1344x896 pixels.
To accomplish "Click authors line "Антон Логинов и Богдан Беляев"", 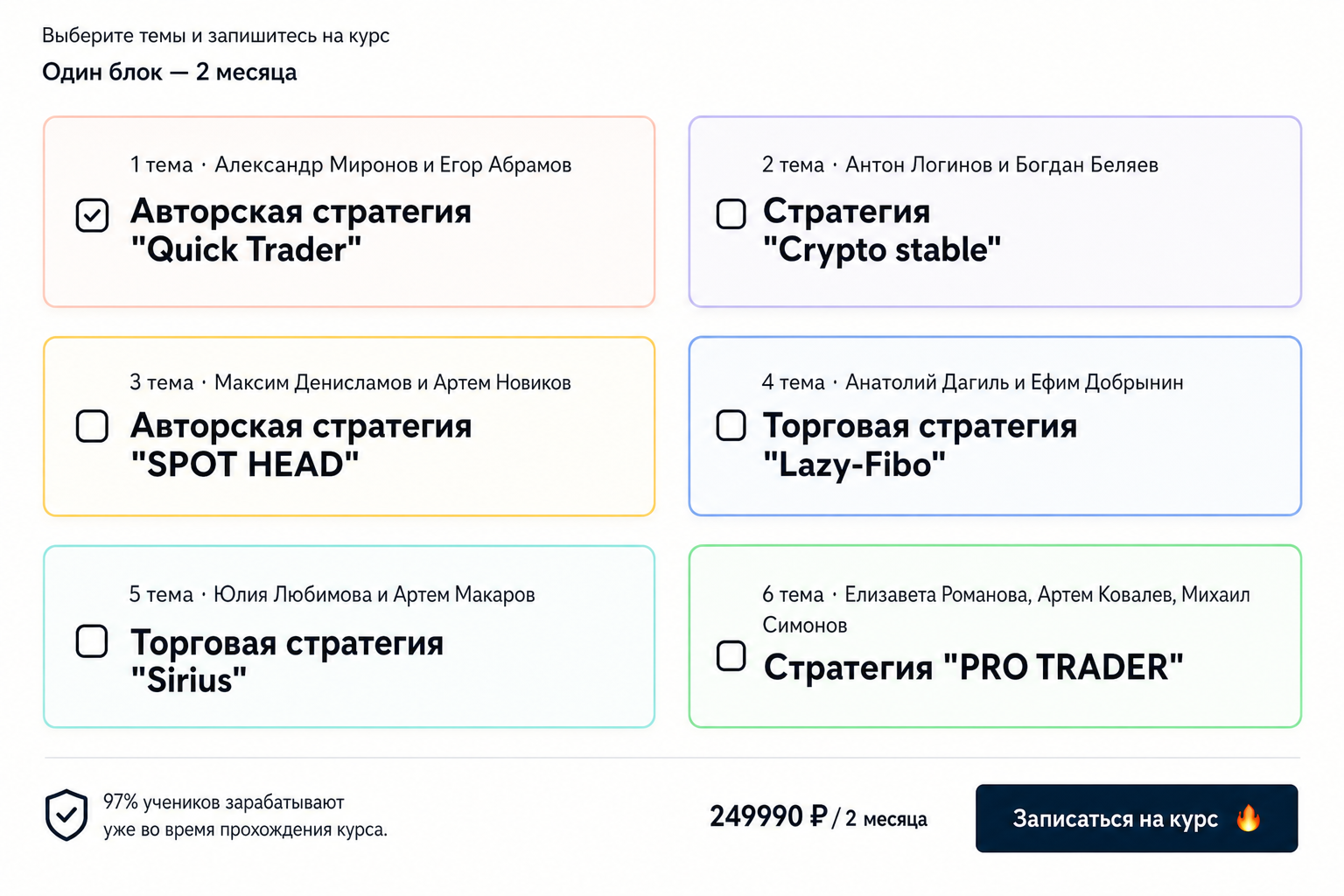I will click(x=1002, y=164).
